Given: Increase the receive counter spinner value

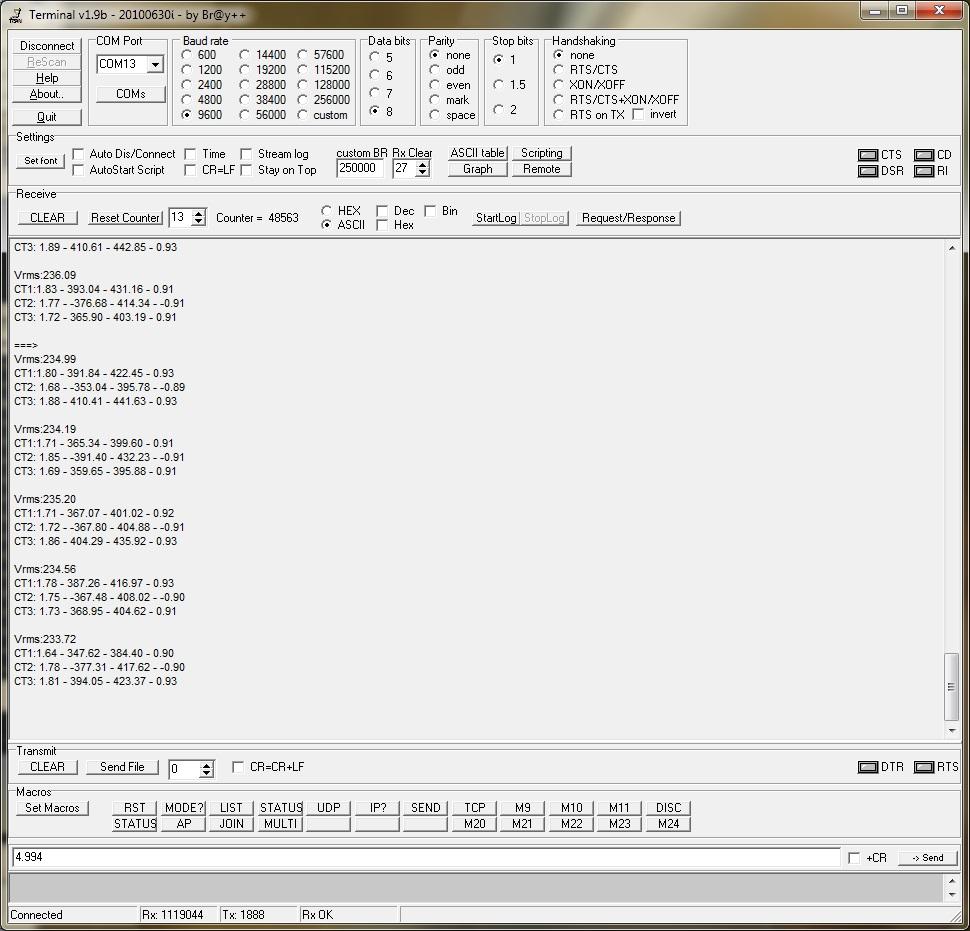Looking at the screenshot, I should coord(199,213).
